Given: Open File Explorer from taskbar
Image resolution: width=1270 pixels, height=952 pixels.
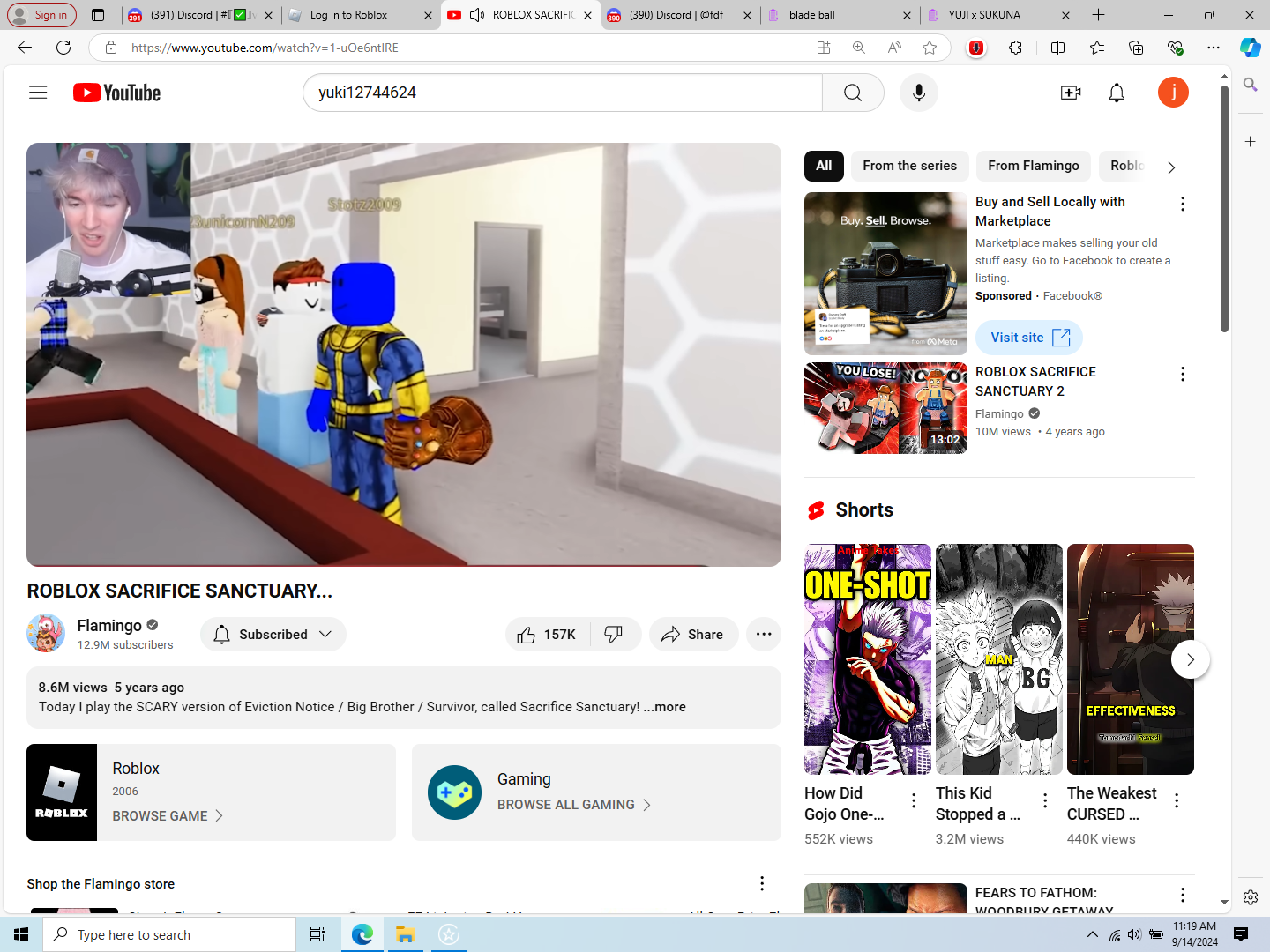Looking at the screenshot, I should click(x=405, y=934).
